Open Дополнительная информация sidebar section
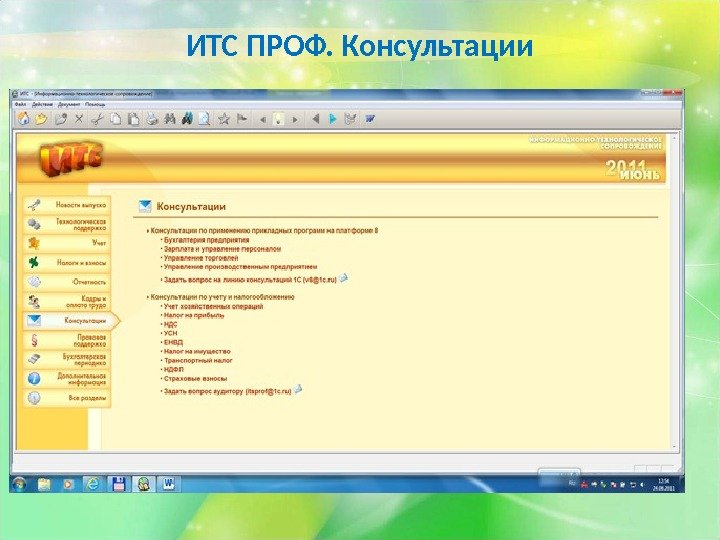 [67, 379]
